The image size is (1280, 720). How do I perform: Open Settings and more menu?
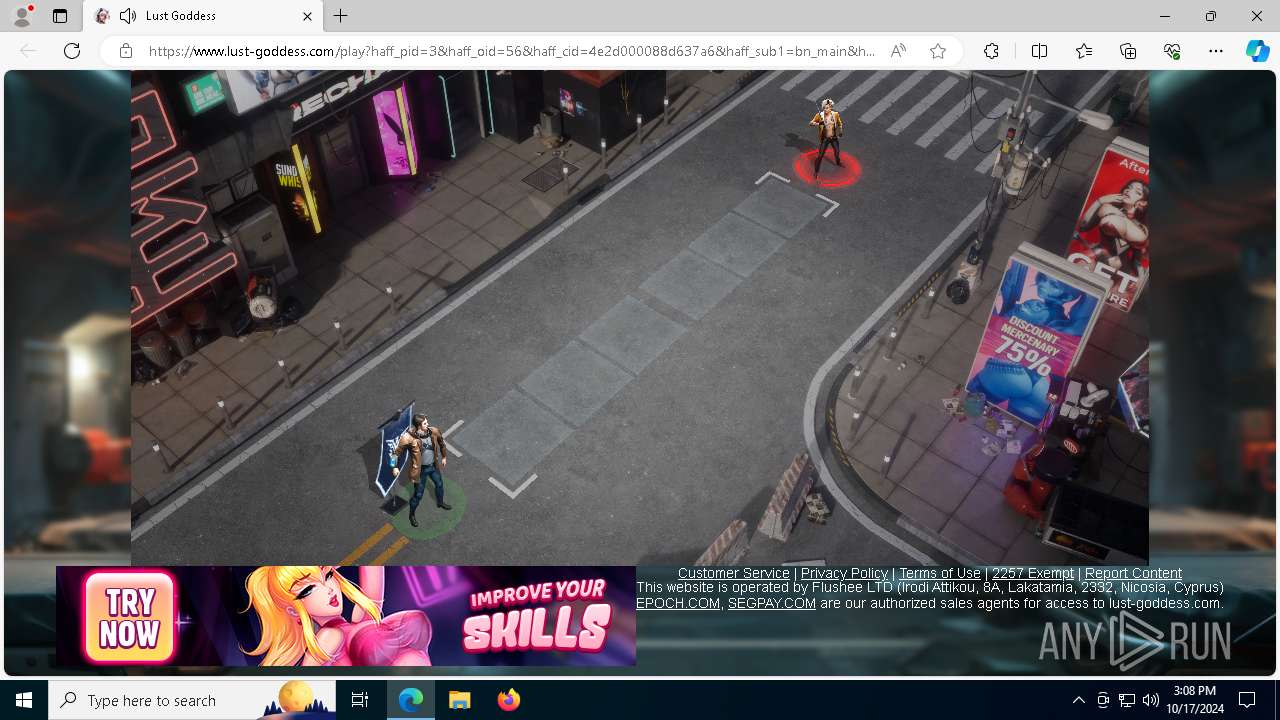[1216, 51]
